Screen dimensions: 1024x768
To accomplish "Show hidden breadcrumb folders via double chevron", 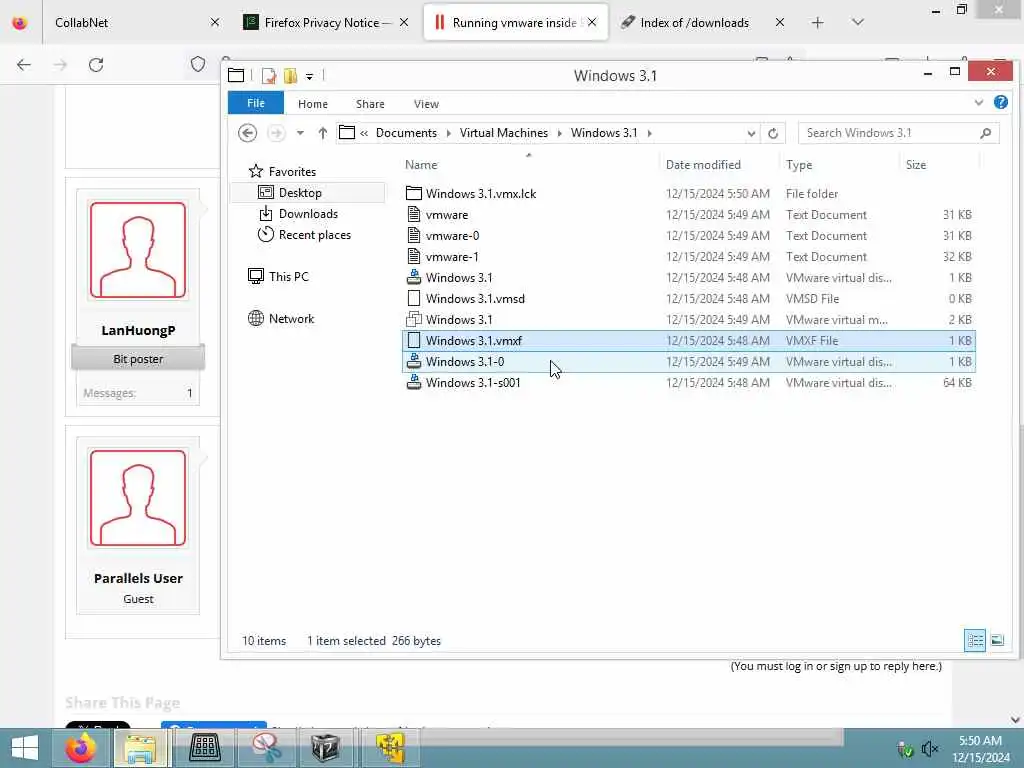I will (x=364, y=133).
